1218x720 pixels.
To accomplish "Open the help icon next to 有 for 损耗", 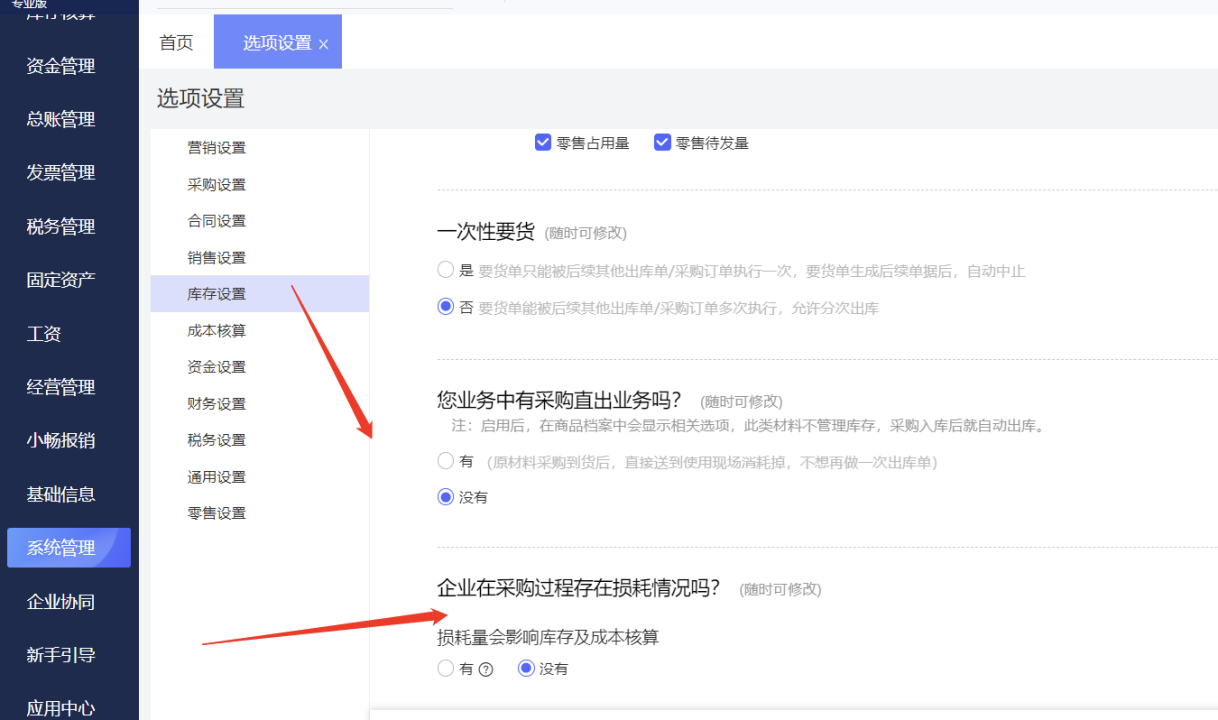I will click(x=486, y=670).
